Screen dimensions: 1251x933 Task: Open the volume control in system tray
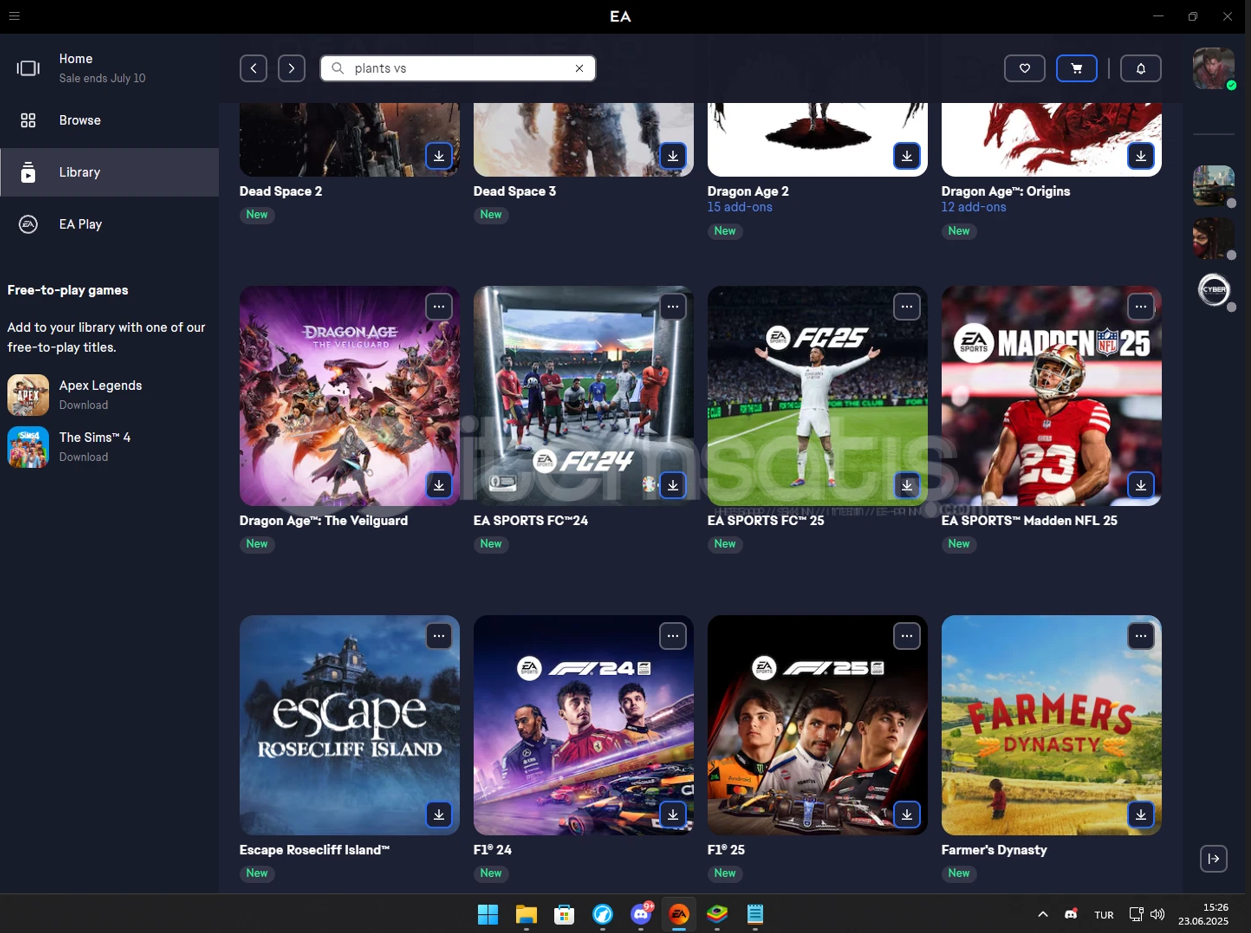(x=1158, y=914)
